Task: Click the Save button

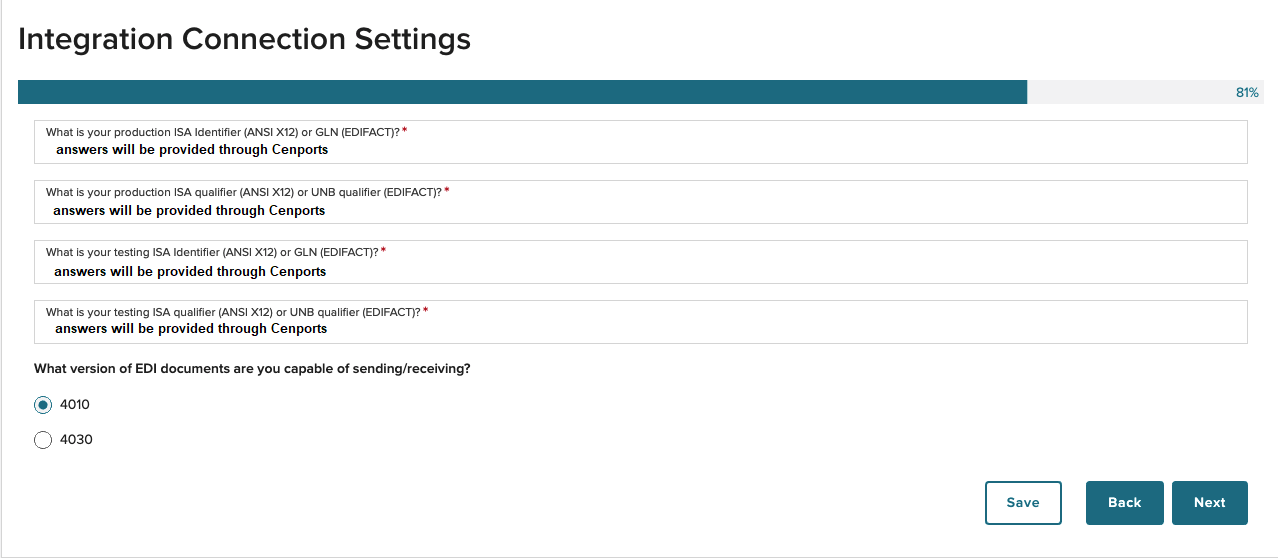Action: (x=1023, y=503)
